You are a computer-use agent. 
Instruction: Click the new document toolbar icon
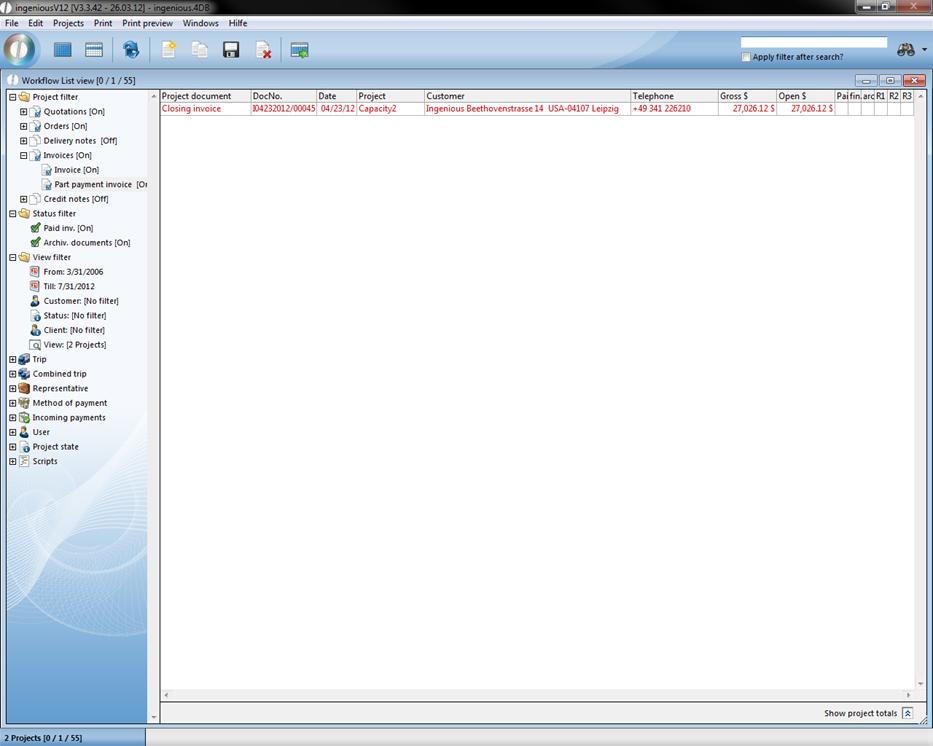click(168, 50)
